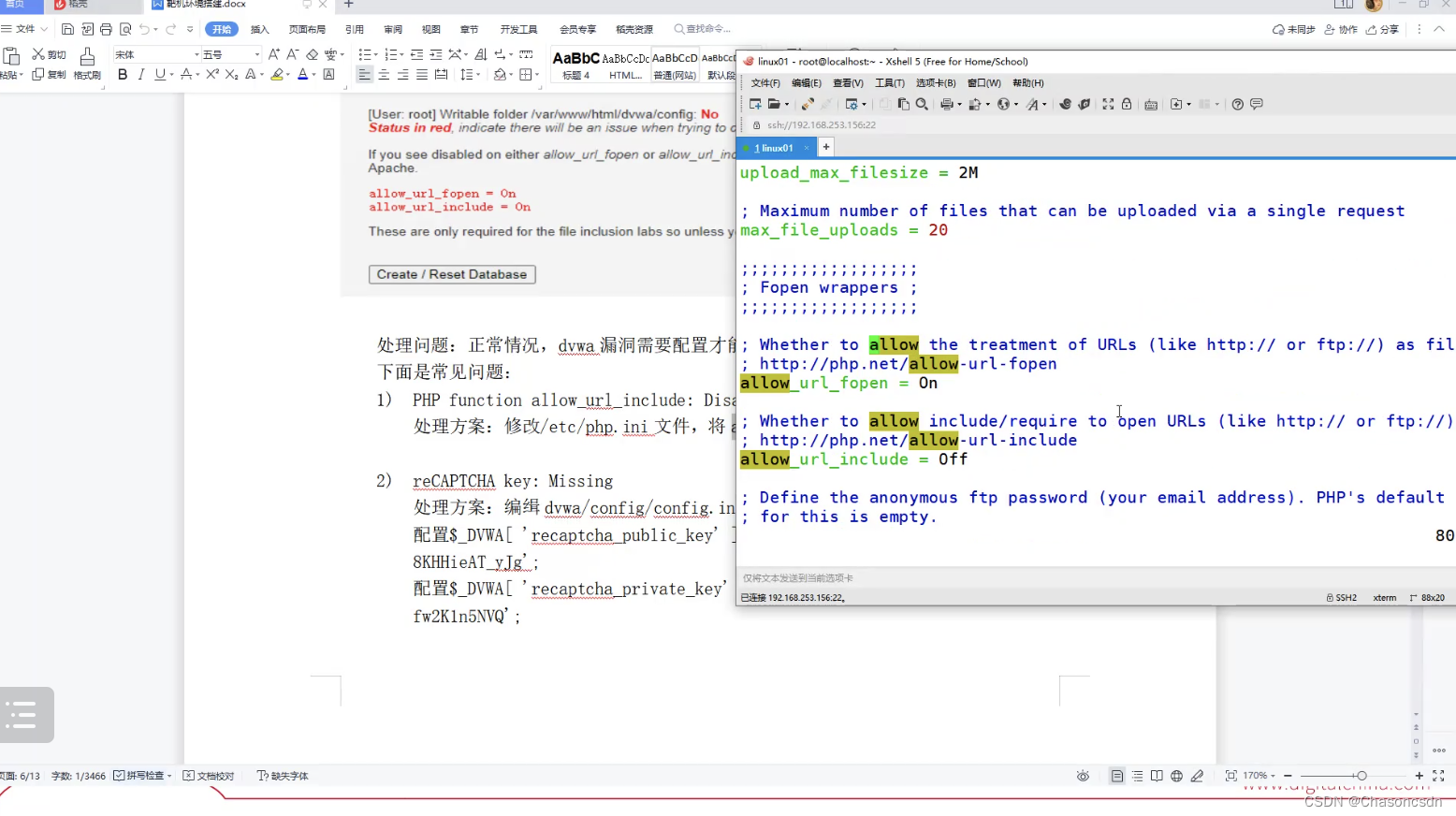Open the Insert ribbon tab in WPS
The image size is (1456, 816).
[x=260, y=29]
